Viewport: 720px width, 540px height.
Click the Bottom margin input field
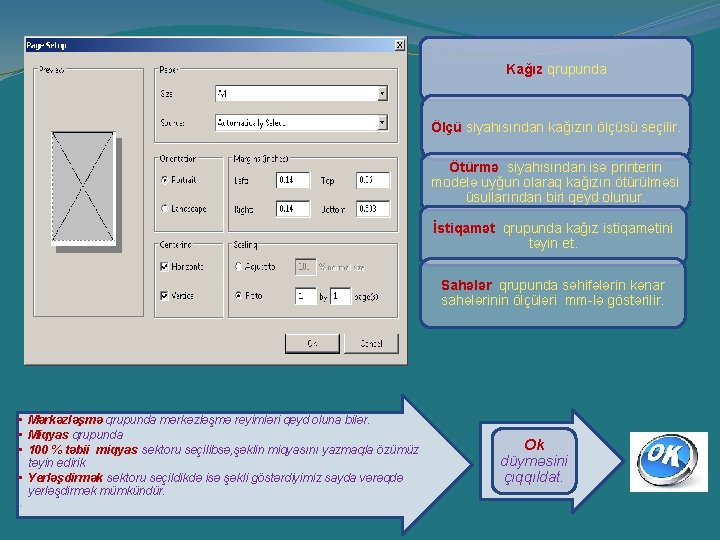pos(373,208)
